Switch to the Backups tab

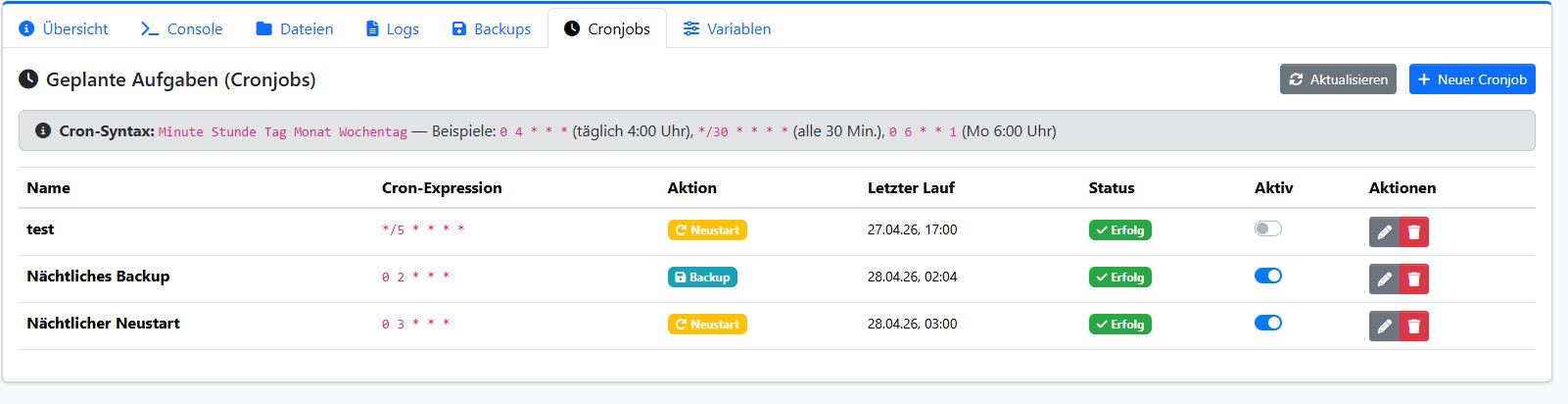click(x=492, y=28)
